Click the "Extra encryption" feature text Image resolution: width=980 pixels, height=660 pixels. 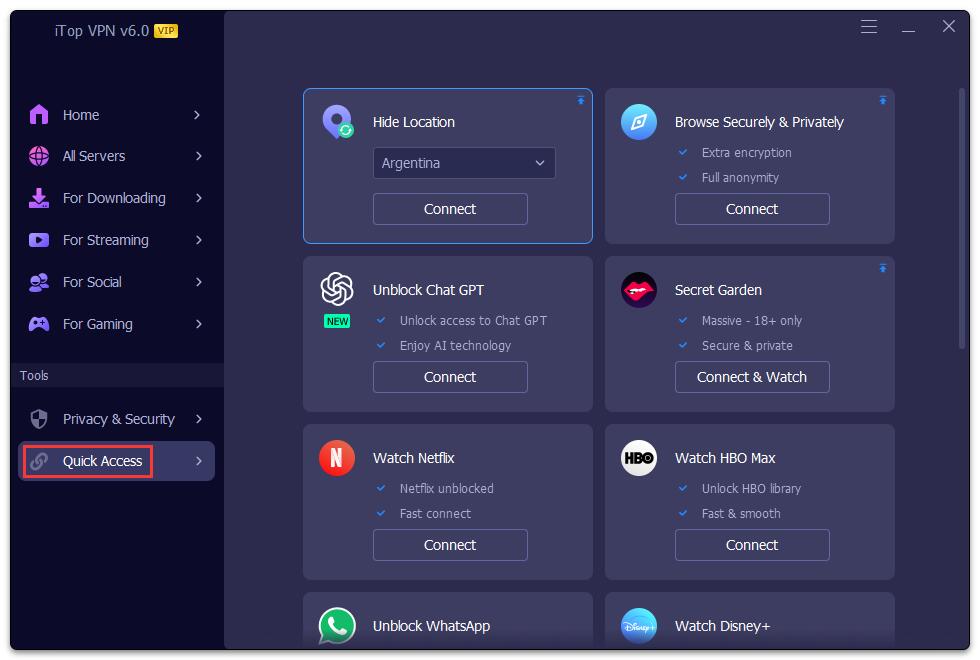(x=746, y=152)
